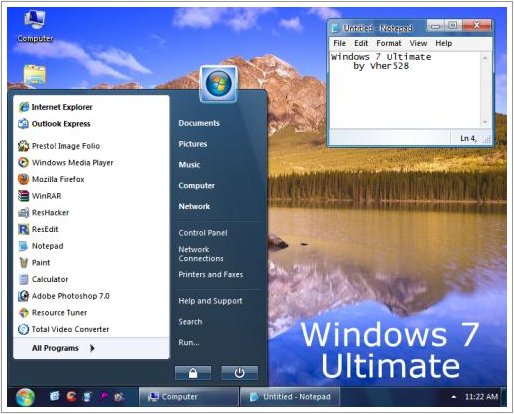Select the folder icon on desktop
Screen dimensions: 514x414
click(x=35, y=75)
